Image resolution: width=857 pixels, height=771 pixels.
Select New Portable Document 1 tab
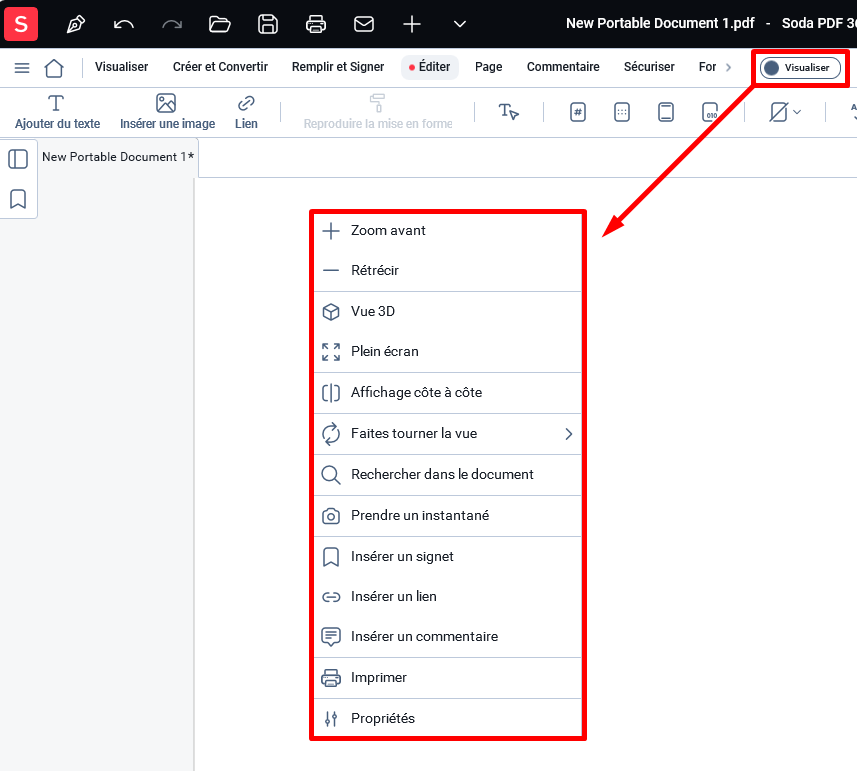(x=118, y=157)
